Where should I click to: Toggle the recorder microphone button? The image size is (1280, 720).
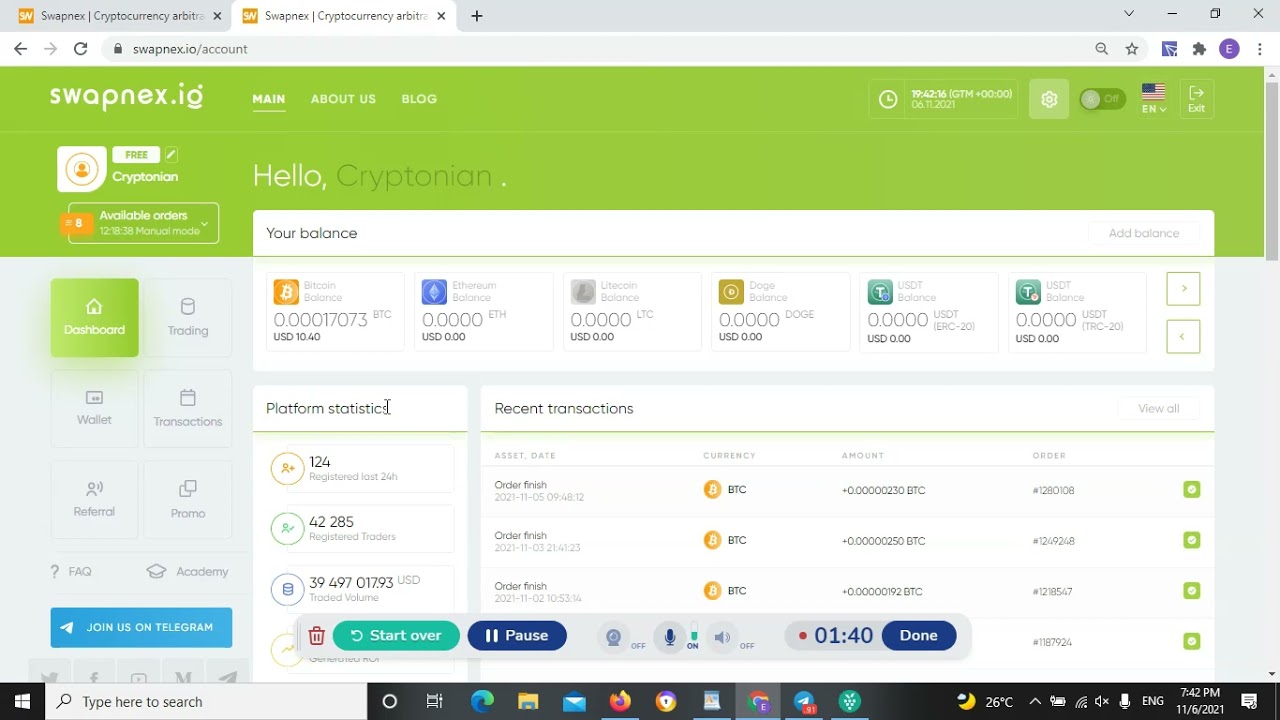click(x=670, y=637)
